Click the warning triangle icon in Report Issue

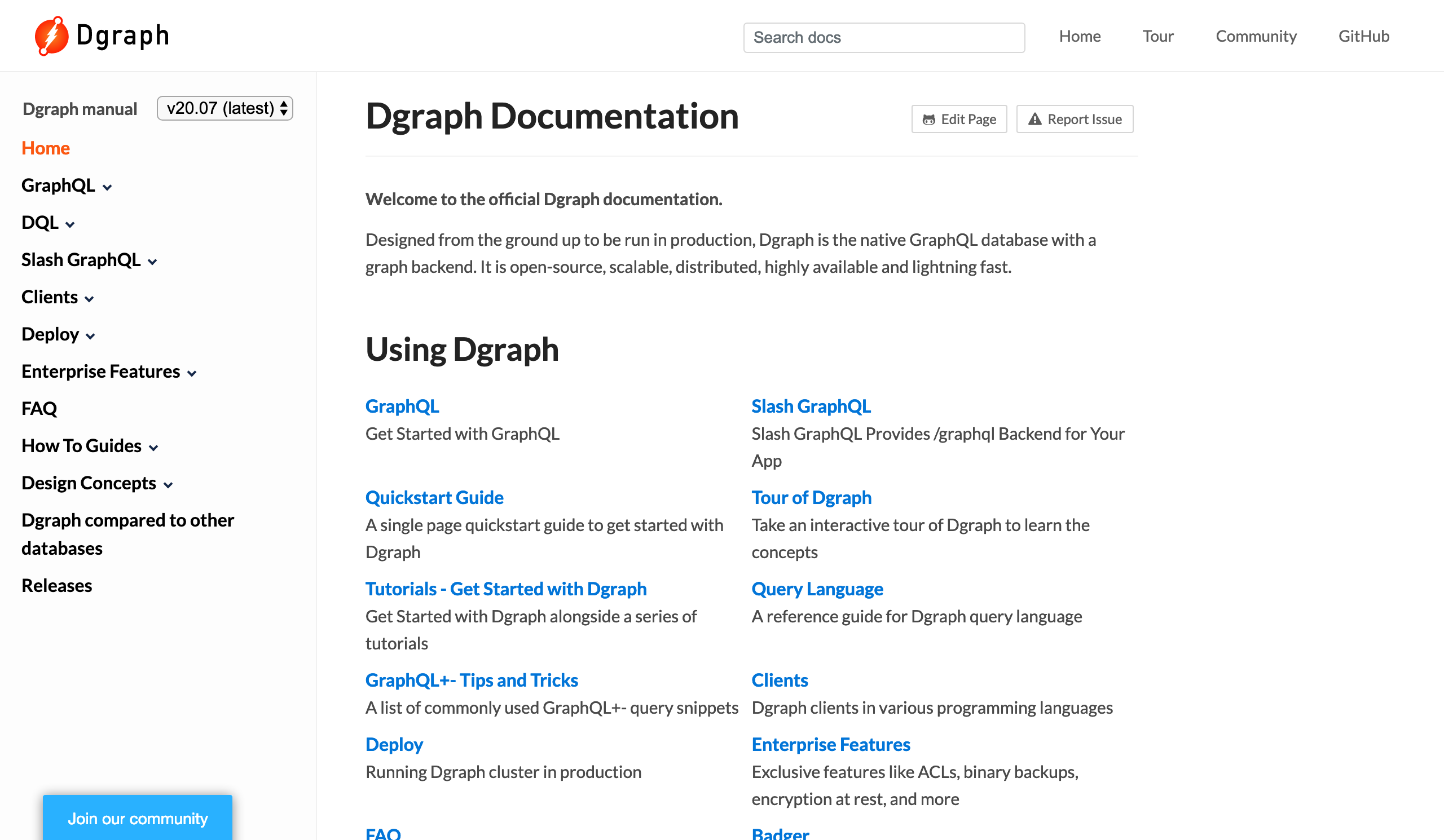pos(1034,119)
